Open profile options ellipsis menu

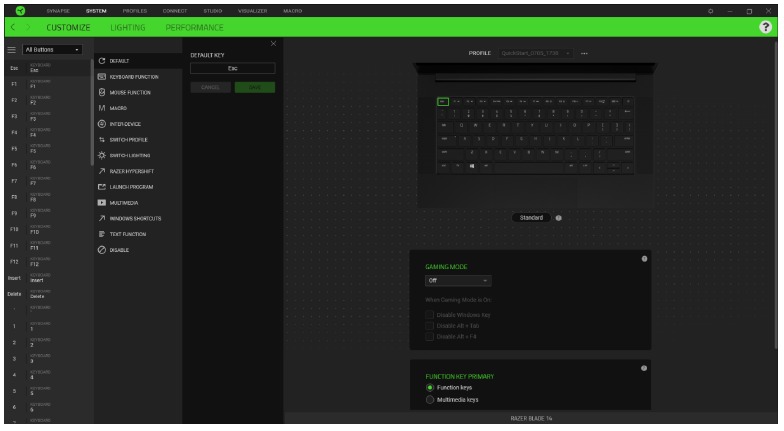584,53
